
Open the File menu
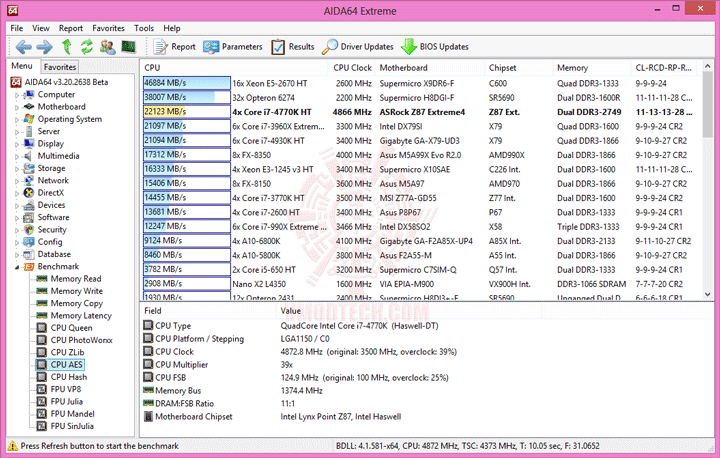[17, 28]
